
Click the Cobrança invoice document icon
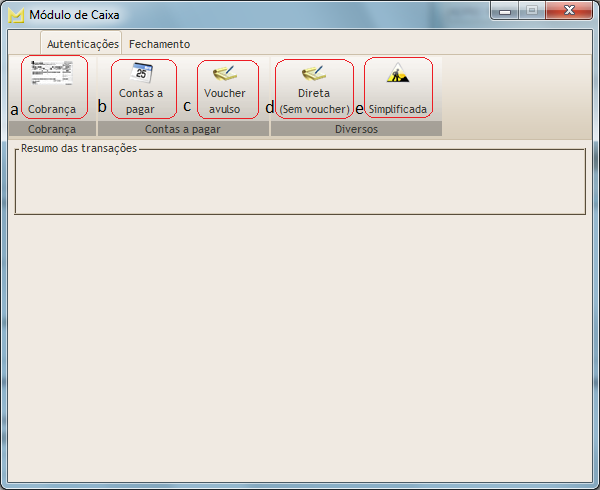click(x=52, y=74)
